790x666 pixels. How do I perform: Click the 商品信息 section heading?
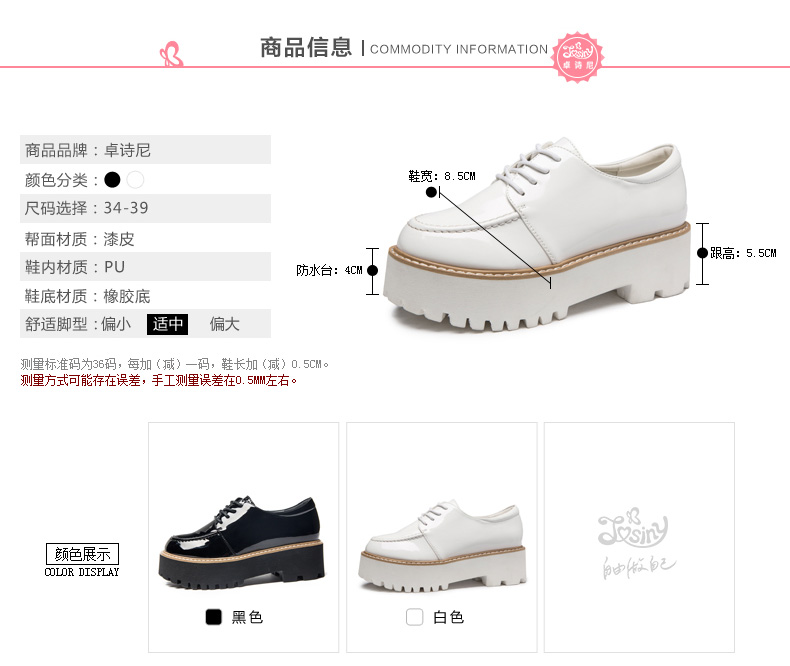[306, 48]
